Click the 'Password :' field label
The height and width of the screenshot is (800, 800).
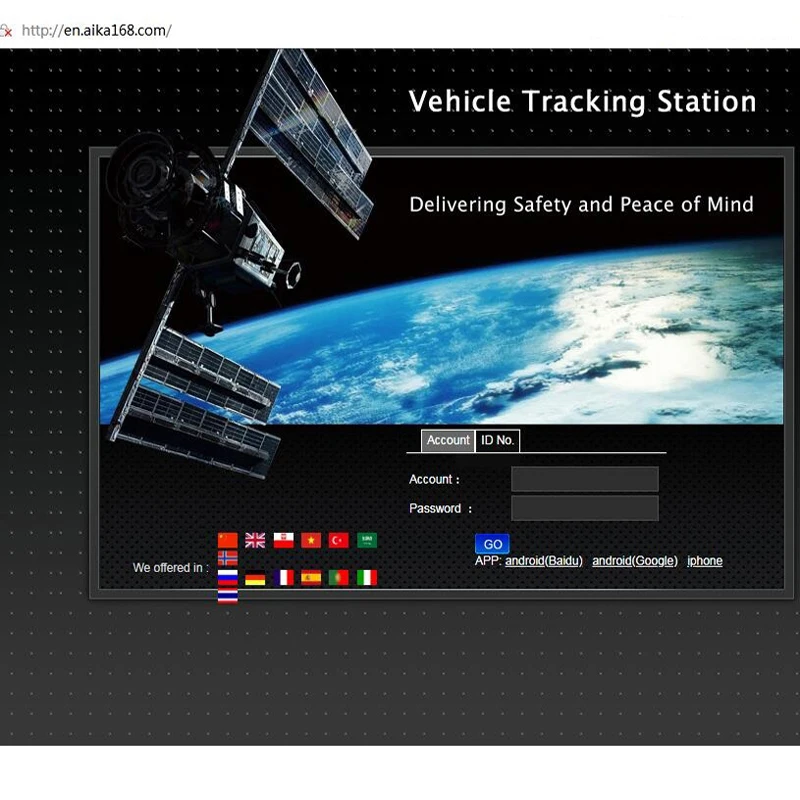(x=441, y=509)
